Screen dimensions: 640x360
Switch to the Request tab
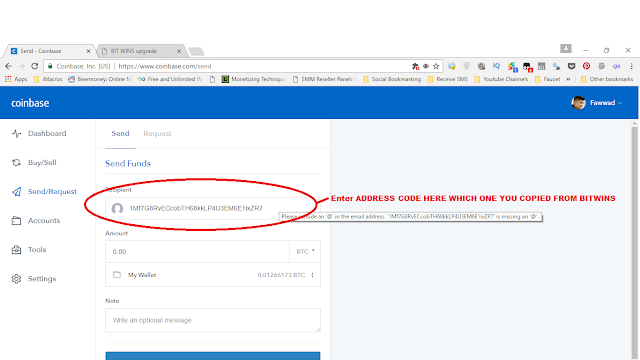coord(157,133)
